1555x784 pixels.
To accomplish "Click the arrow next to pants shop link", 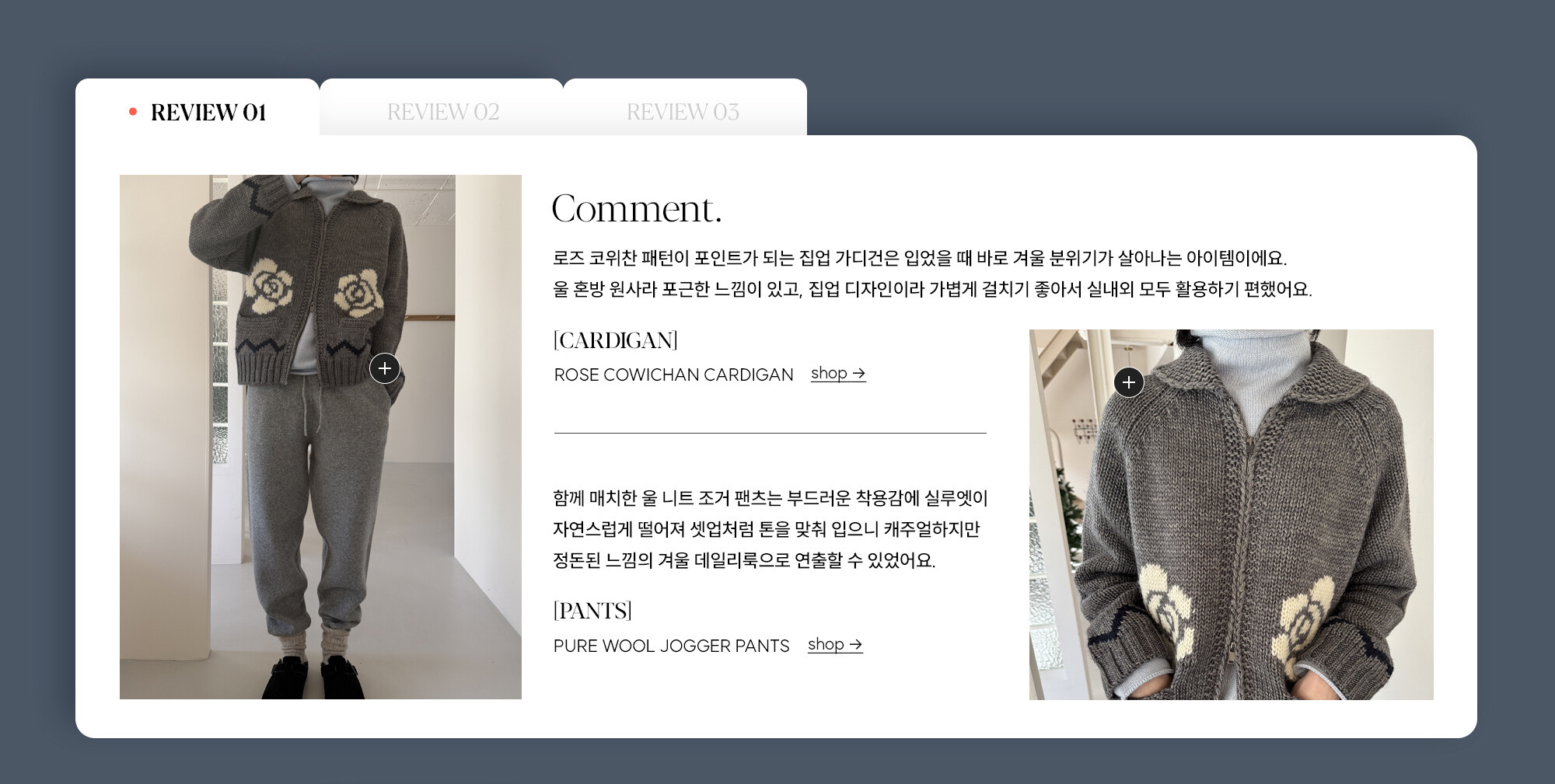I will [x=856, y=645].
